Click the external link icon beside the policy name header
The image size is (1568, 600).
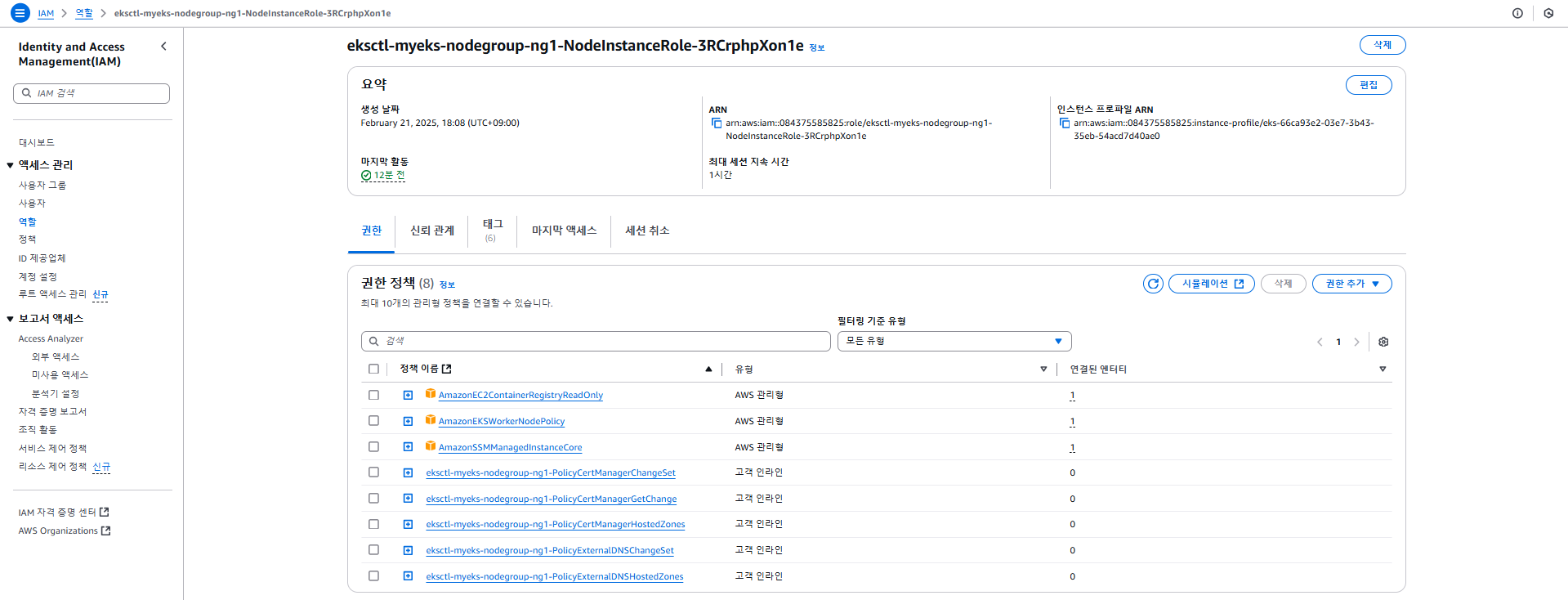447,369
